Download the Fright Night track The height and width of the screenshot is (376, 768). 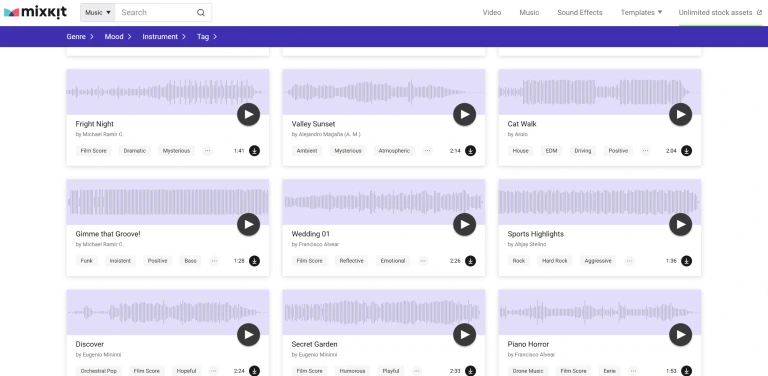pyautogui.click(x=254, y=151)
